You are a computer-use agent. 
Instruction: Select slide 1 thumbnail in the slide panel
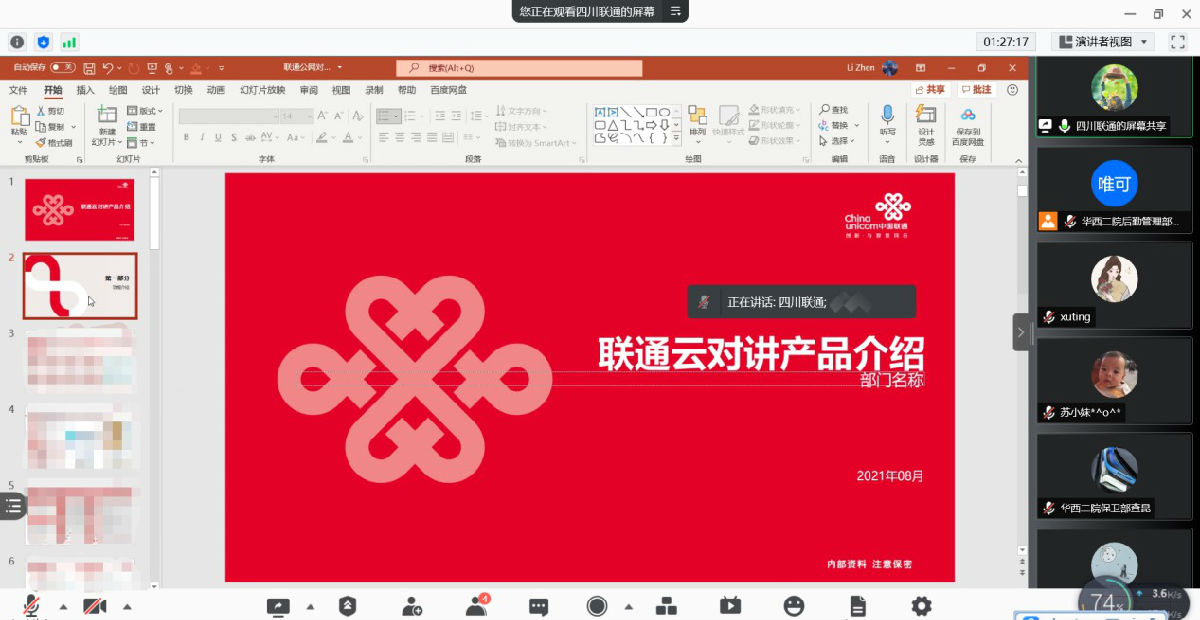[80, 210]
